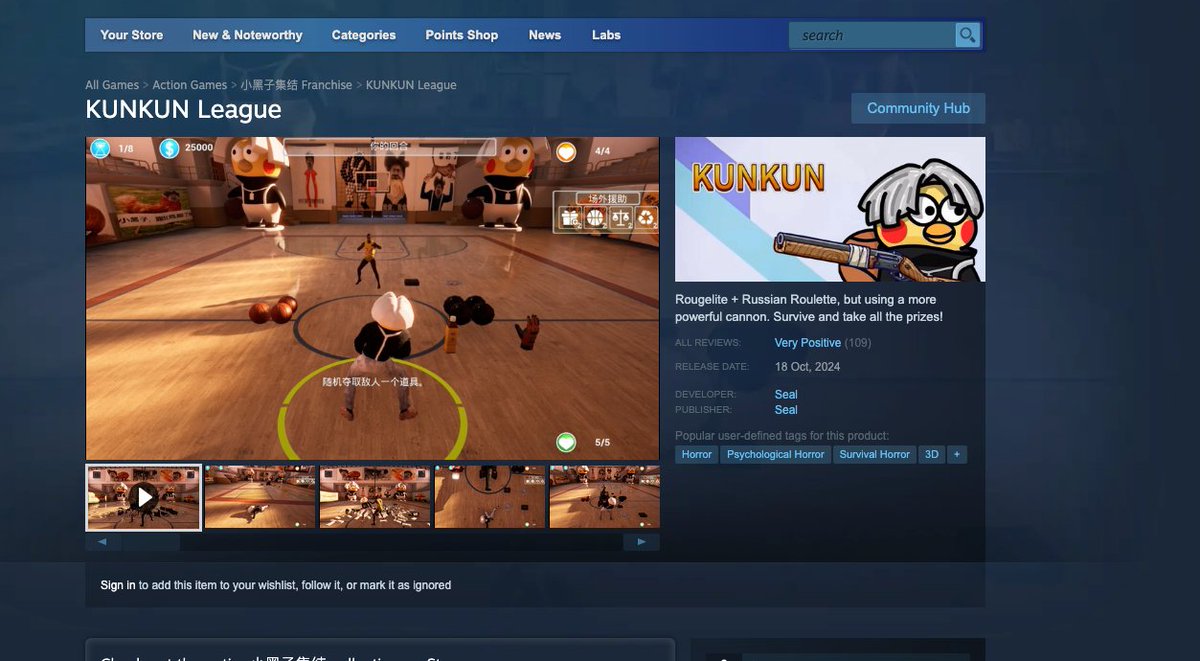
Task: Focus the store search field
Action: [872, 35]
